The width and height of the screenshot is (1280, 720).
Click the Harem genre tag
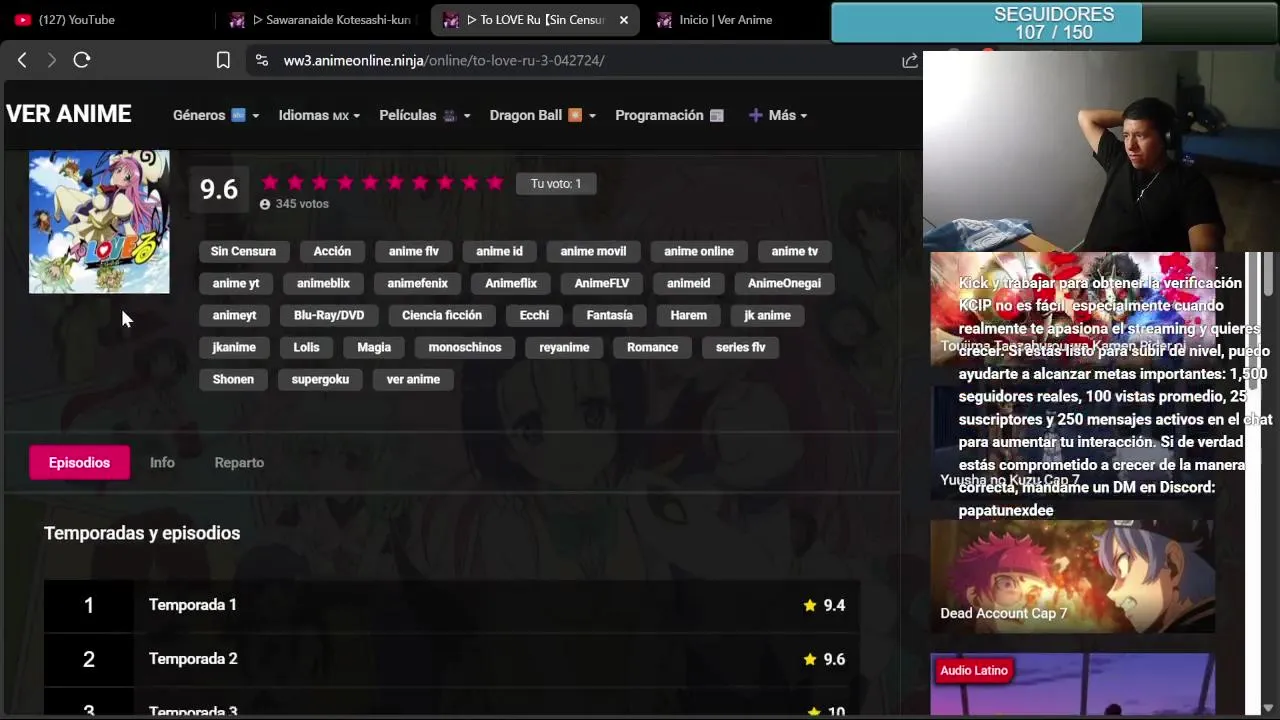[689, 315]
